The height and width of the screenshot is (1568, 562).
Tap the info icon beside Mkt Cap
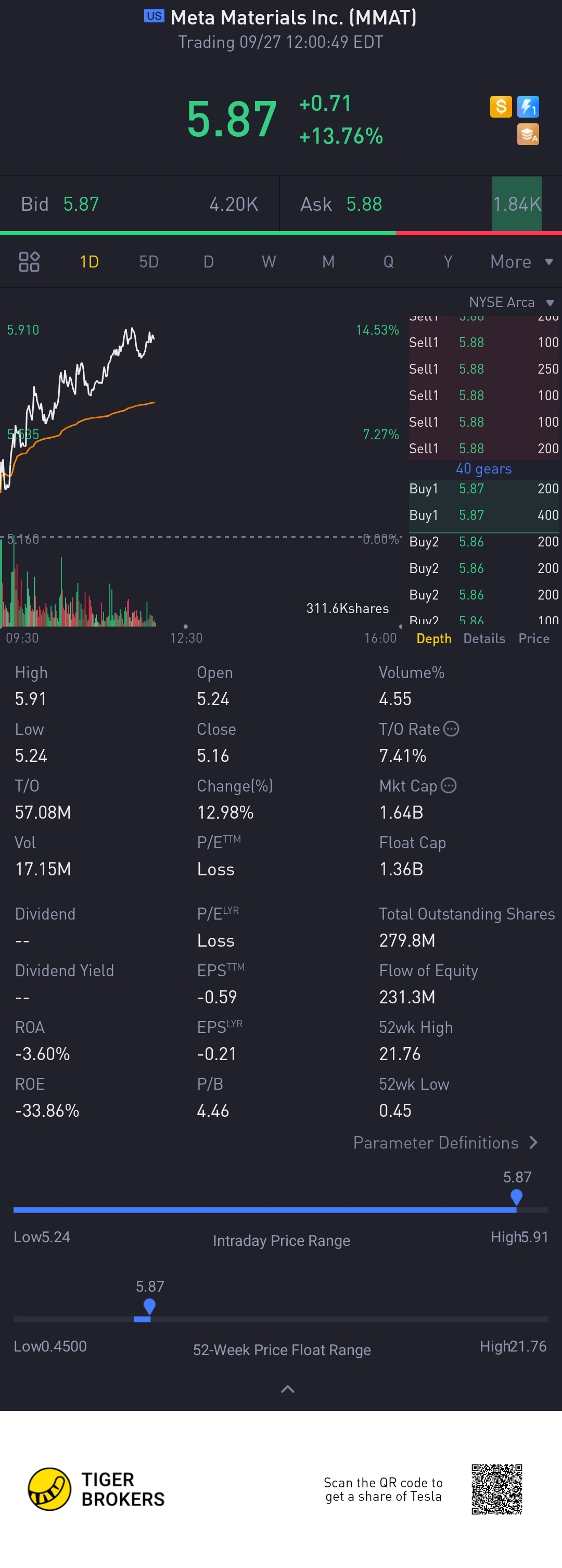pos(449,785)
